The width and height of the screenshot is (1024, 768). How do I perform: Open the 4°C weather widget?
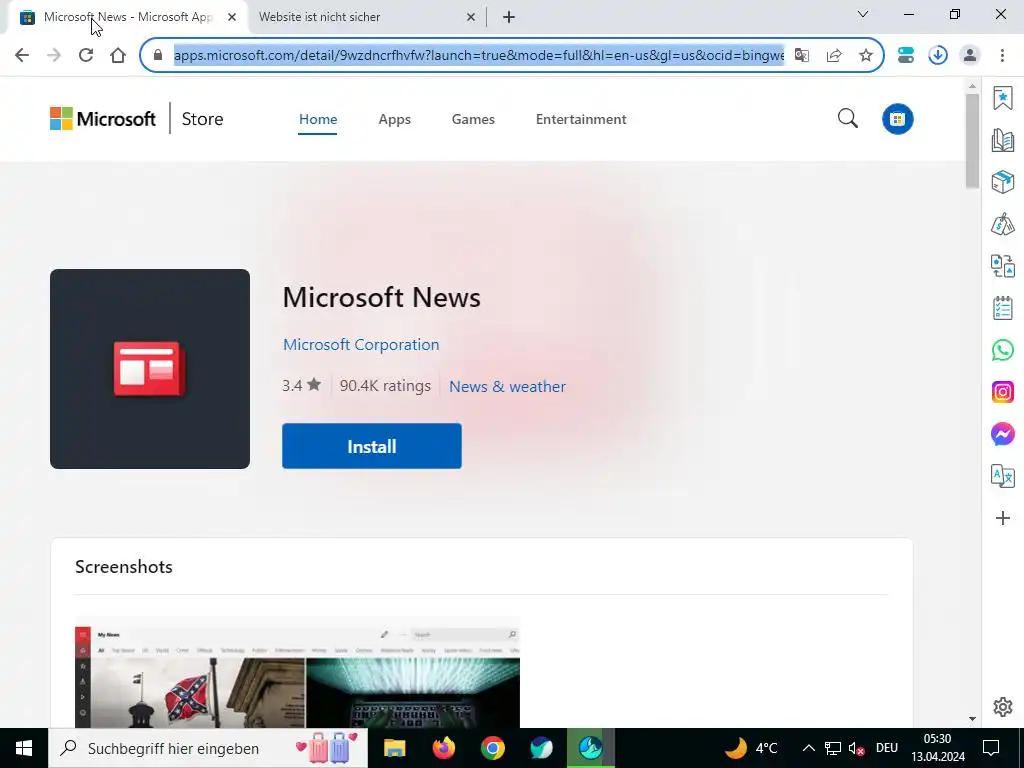pyautogui.click(x=751, y=748)
